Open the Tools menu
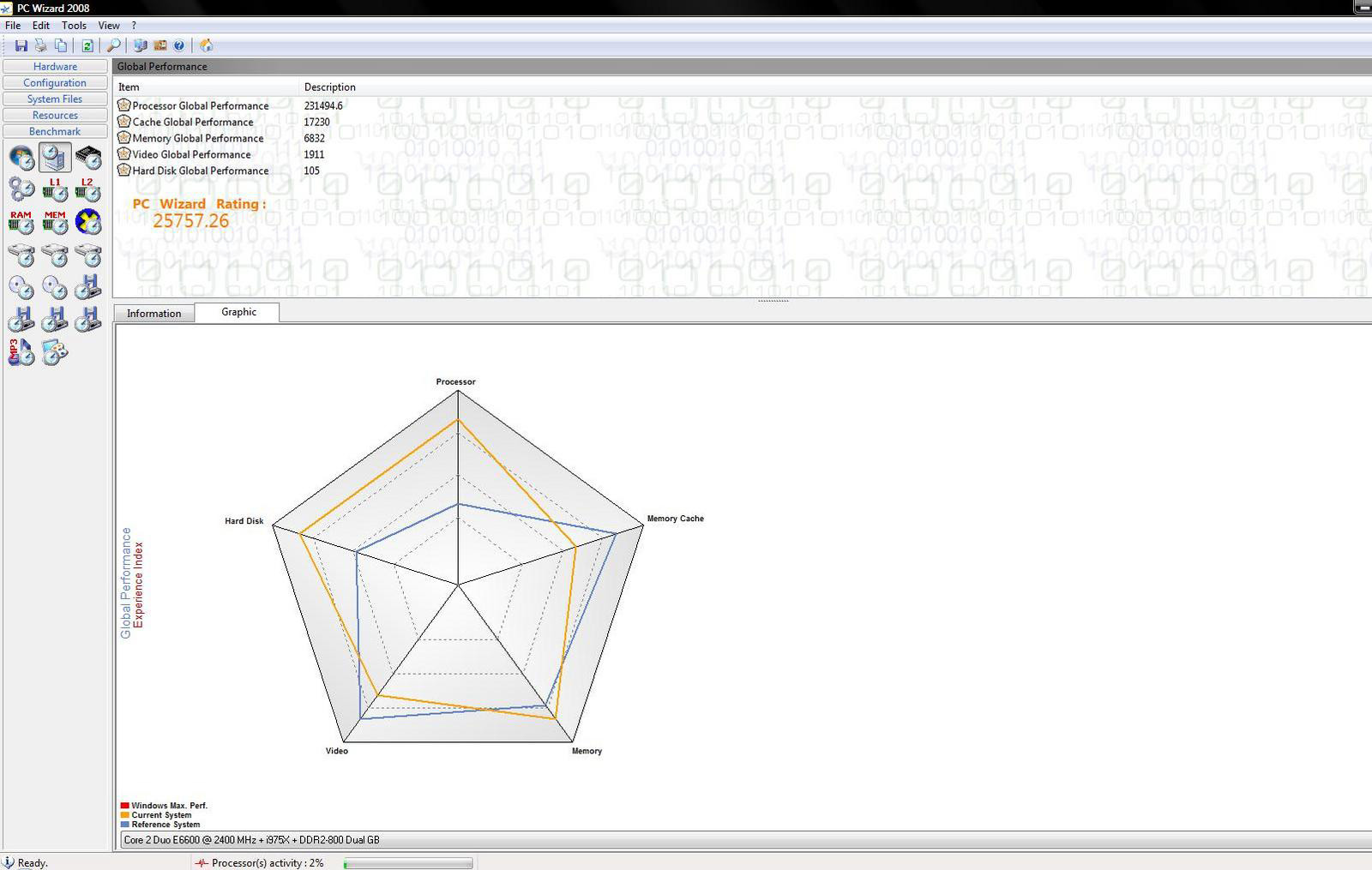 [74, 26]
